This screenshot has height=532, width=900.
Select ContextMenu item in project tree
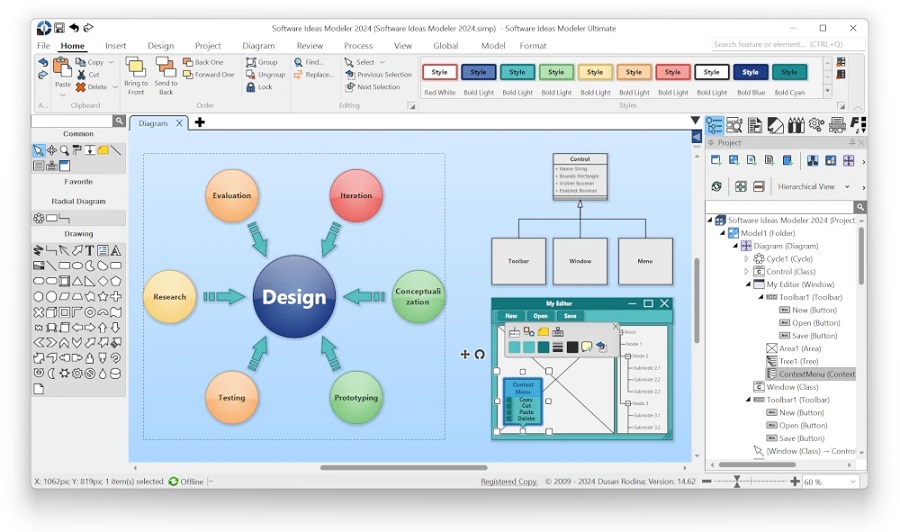[811, 374]
